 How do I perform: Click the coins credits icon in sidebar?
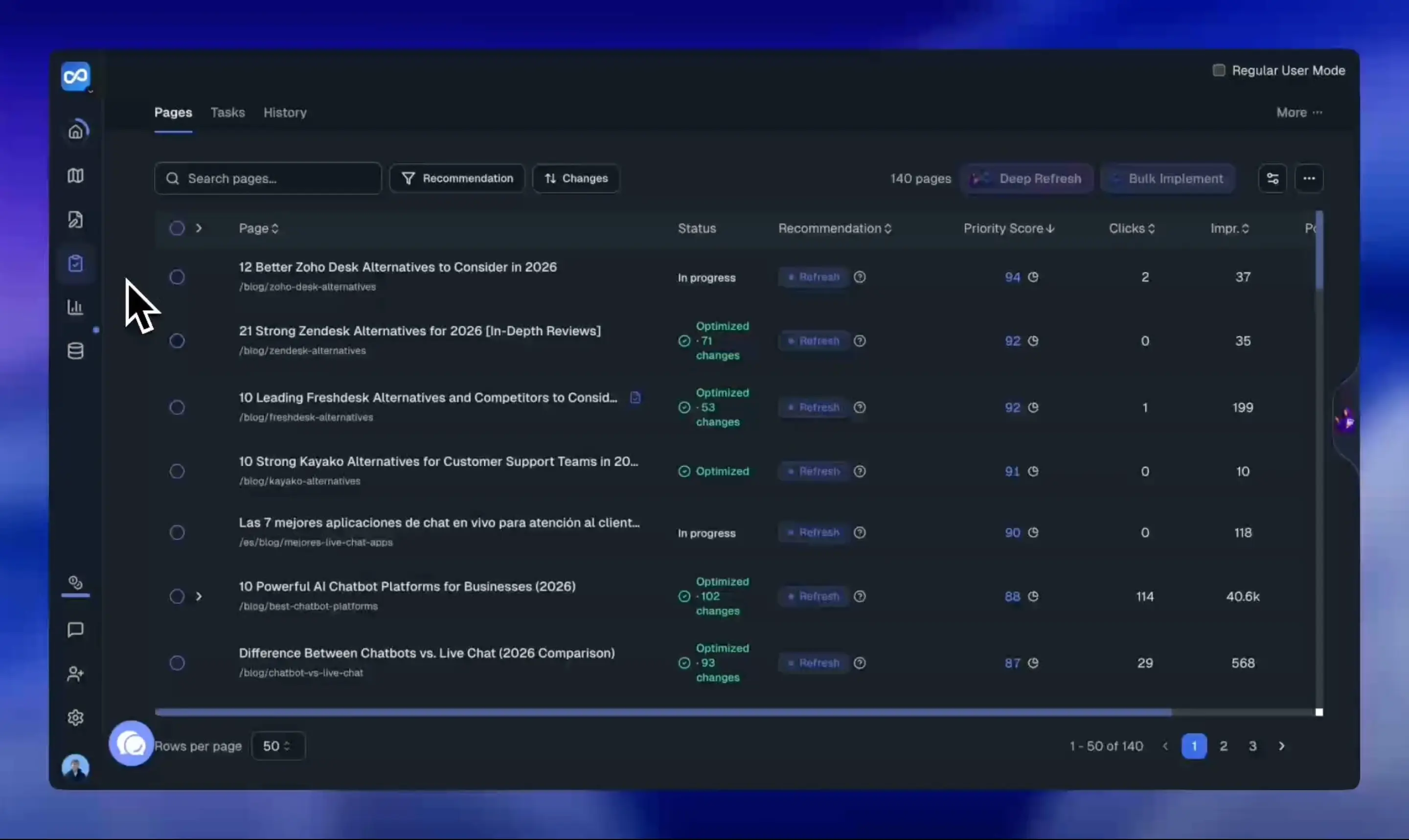pos(76,583)
